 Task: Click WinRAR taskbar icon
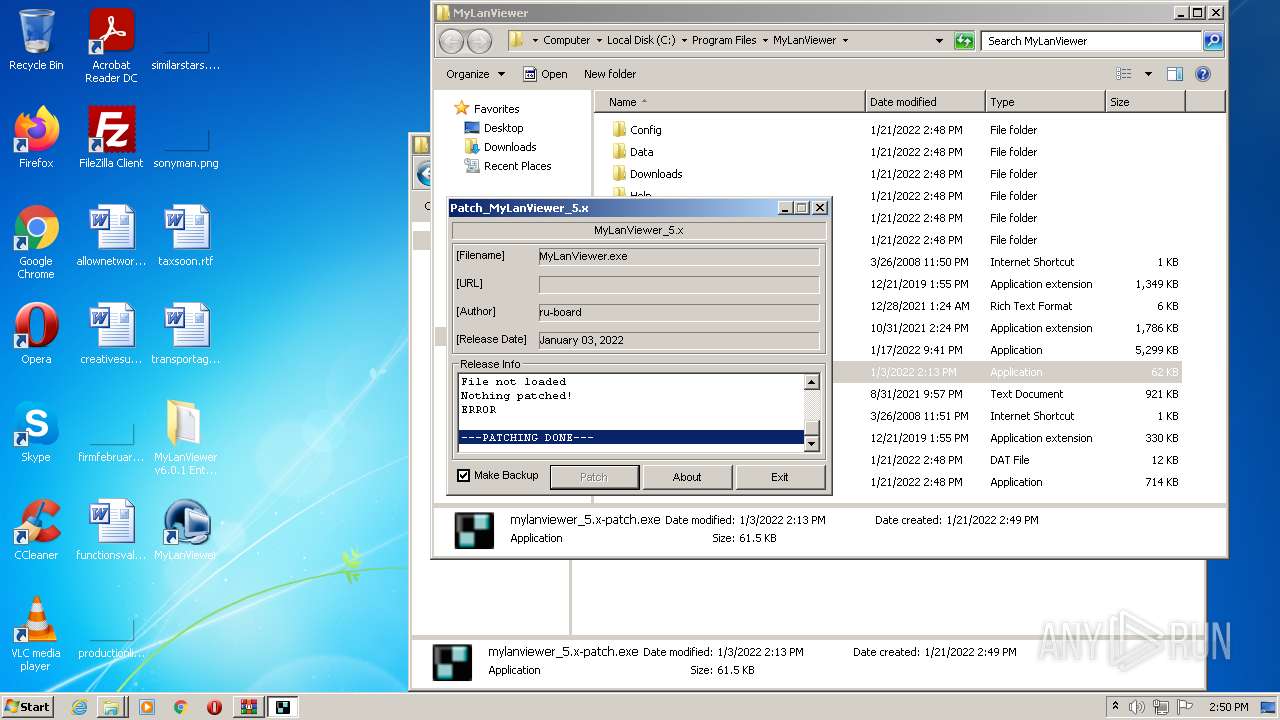[x=248, y=707]
